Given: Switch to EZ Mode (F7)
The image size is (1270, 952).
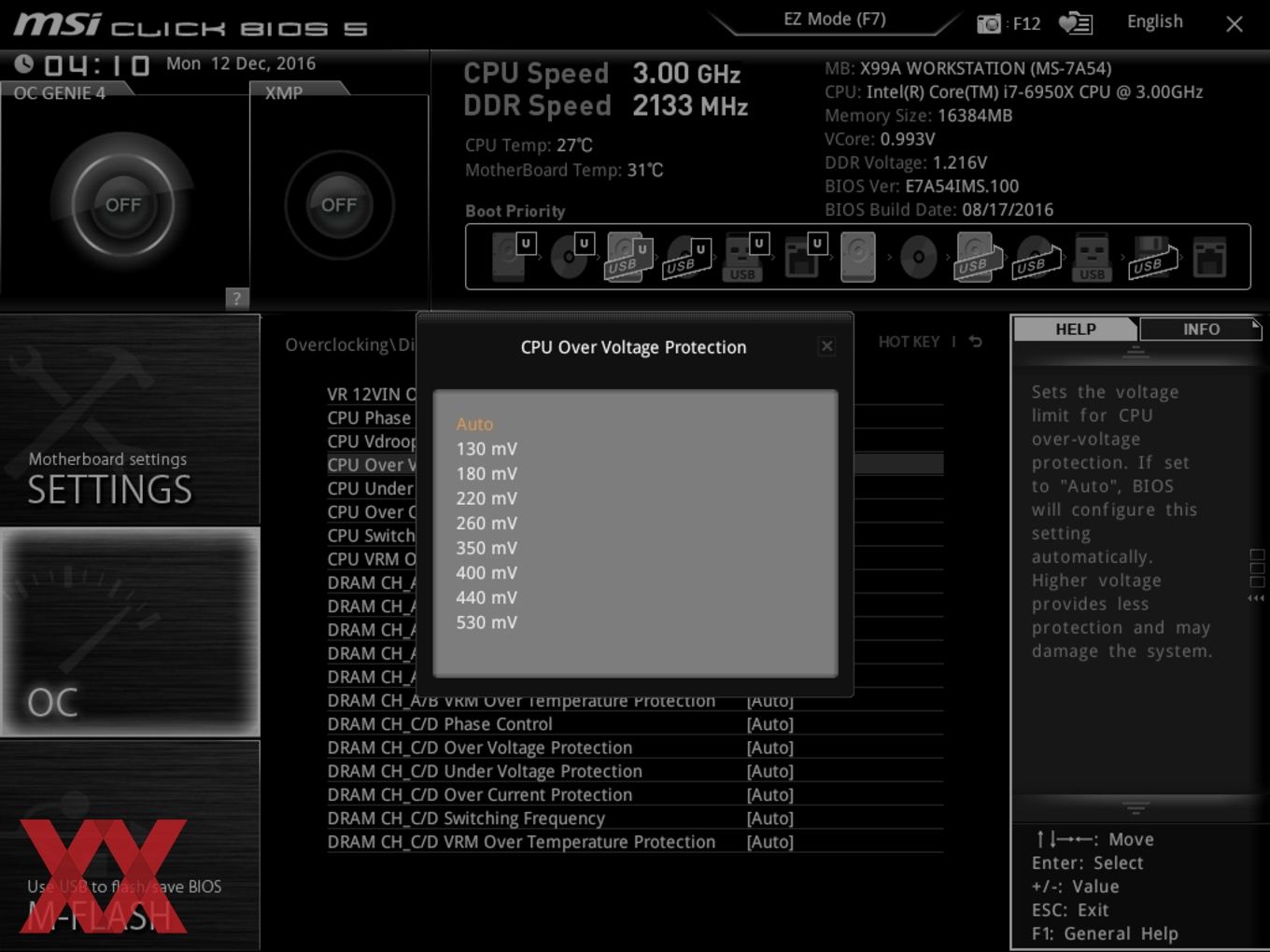Looking at the screenshot, I should click(x=834, y=19).
